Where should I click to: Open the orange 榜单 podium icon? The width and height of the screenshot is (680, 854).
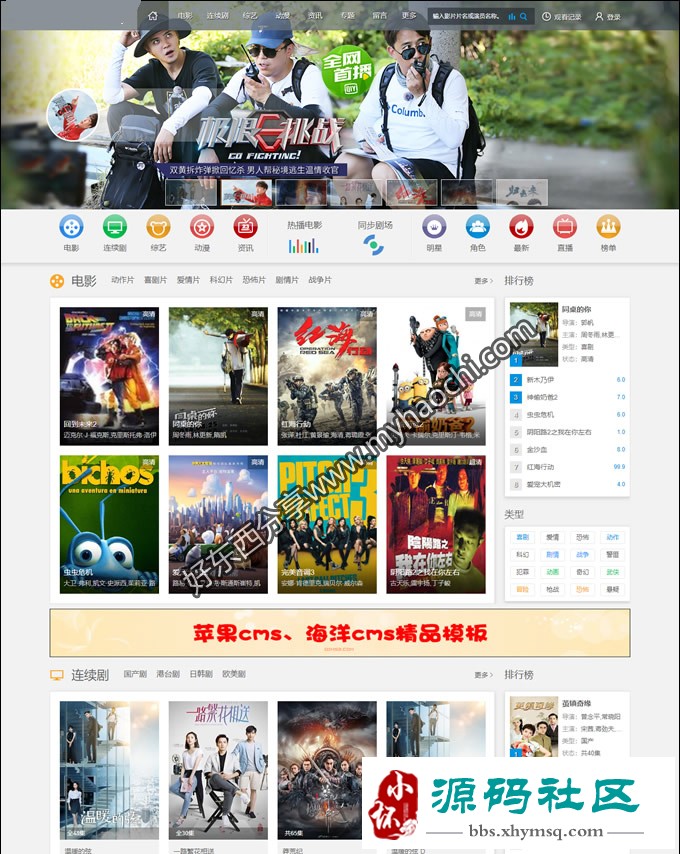click(x=608, y=227)
